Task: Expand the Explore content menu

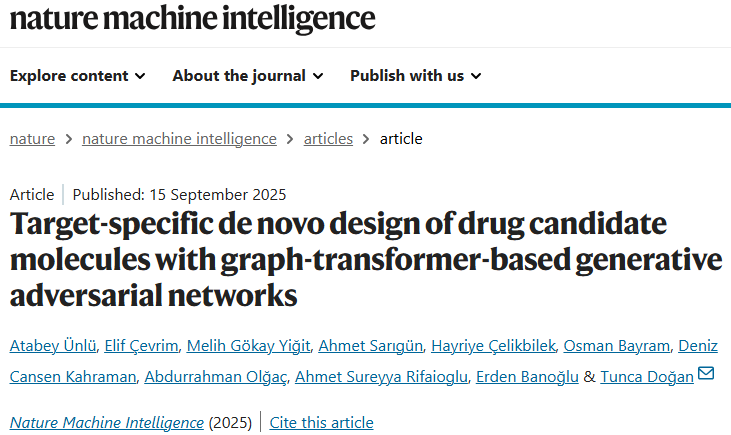Action: 78,76
